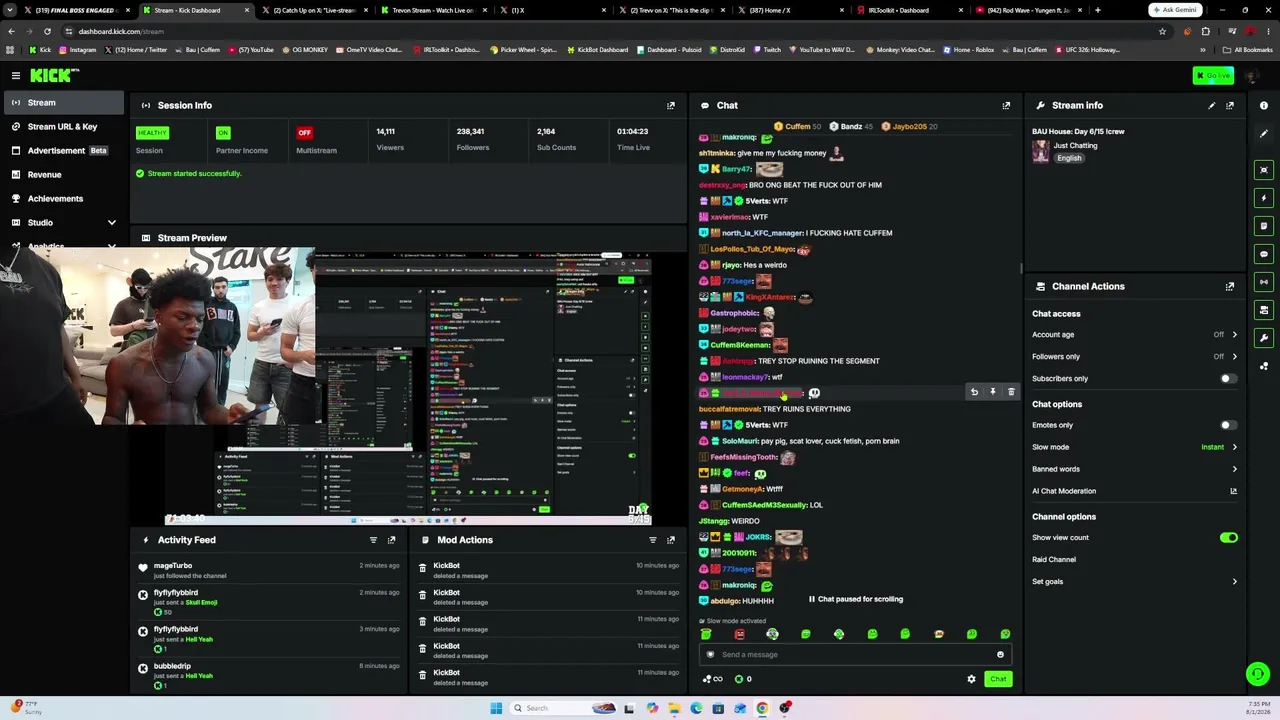Disable Show view count switch
Screen dimensions: 1280x720
[1228, 538]
